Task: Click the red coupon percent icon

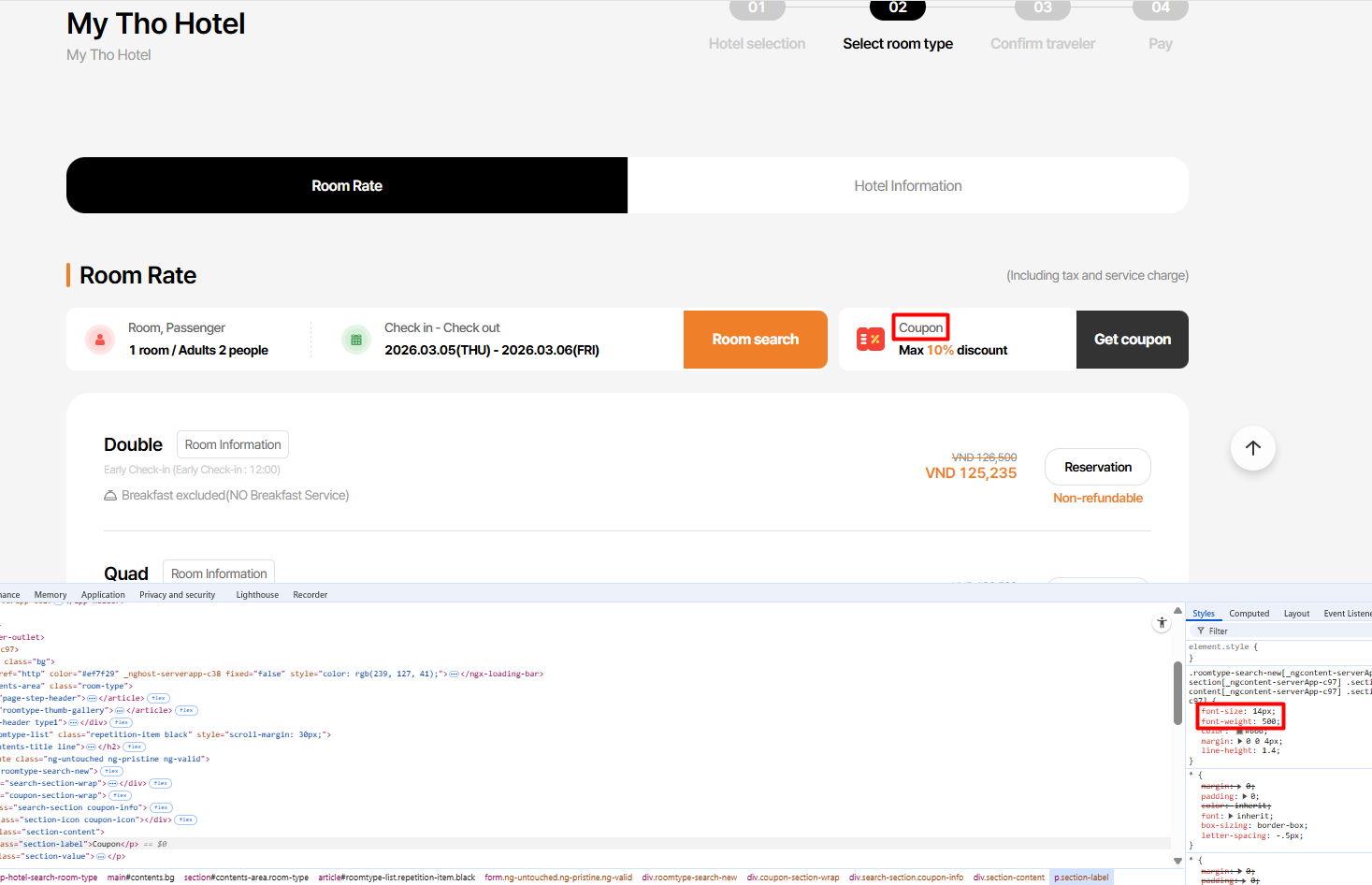Action: (871, 339)
